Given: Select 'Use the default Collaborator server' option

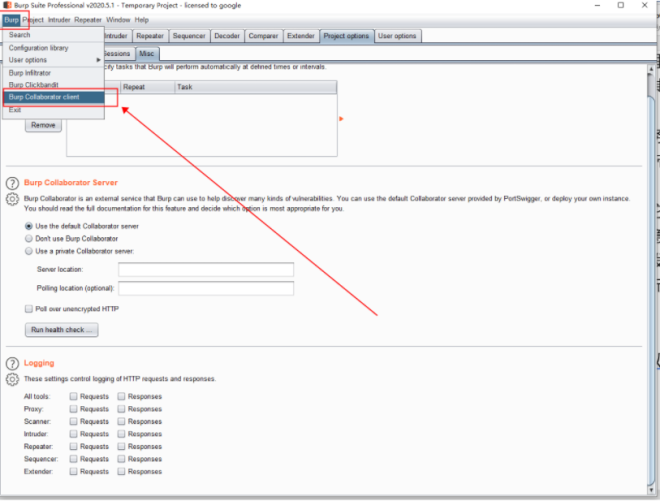Looking at the screenshot, I should pos(29,226).
